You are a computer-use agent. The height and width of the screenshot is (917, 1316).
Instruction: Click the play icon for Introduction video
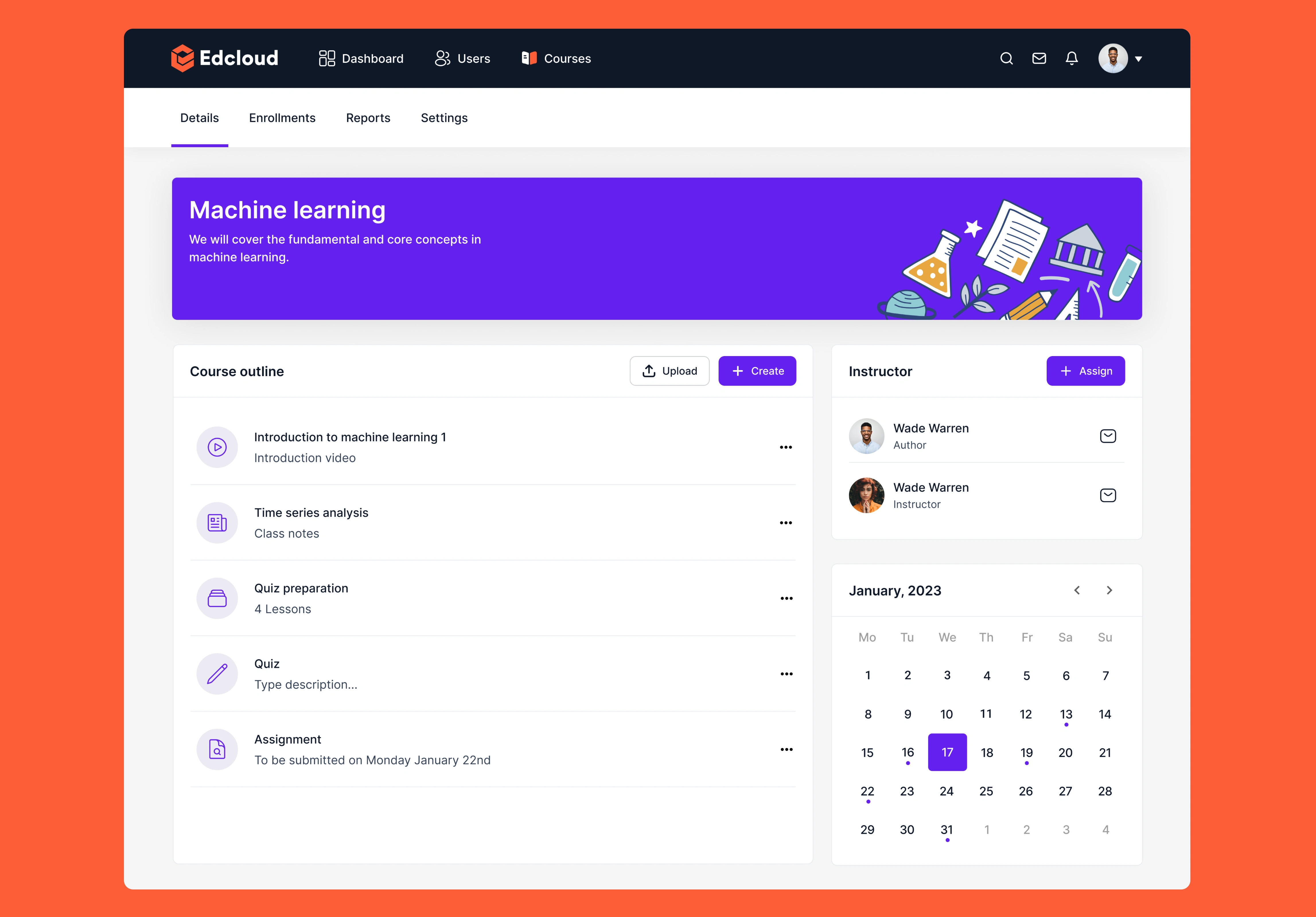tap(217, 447)
